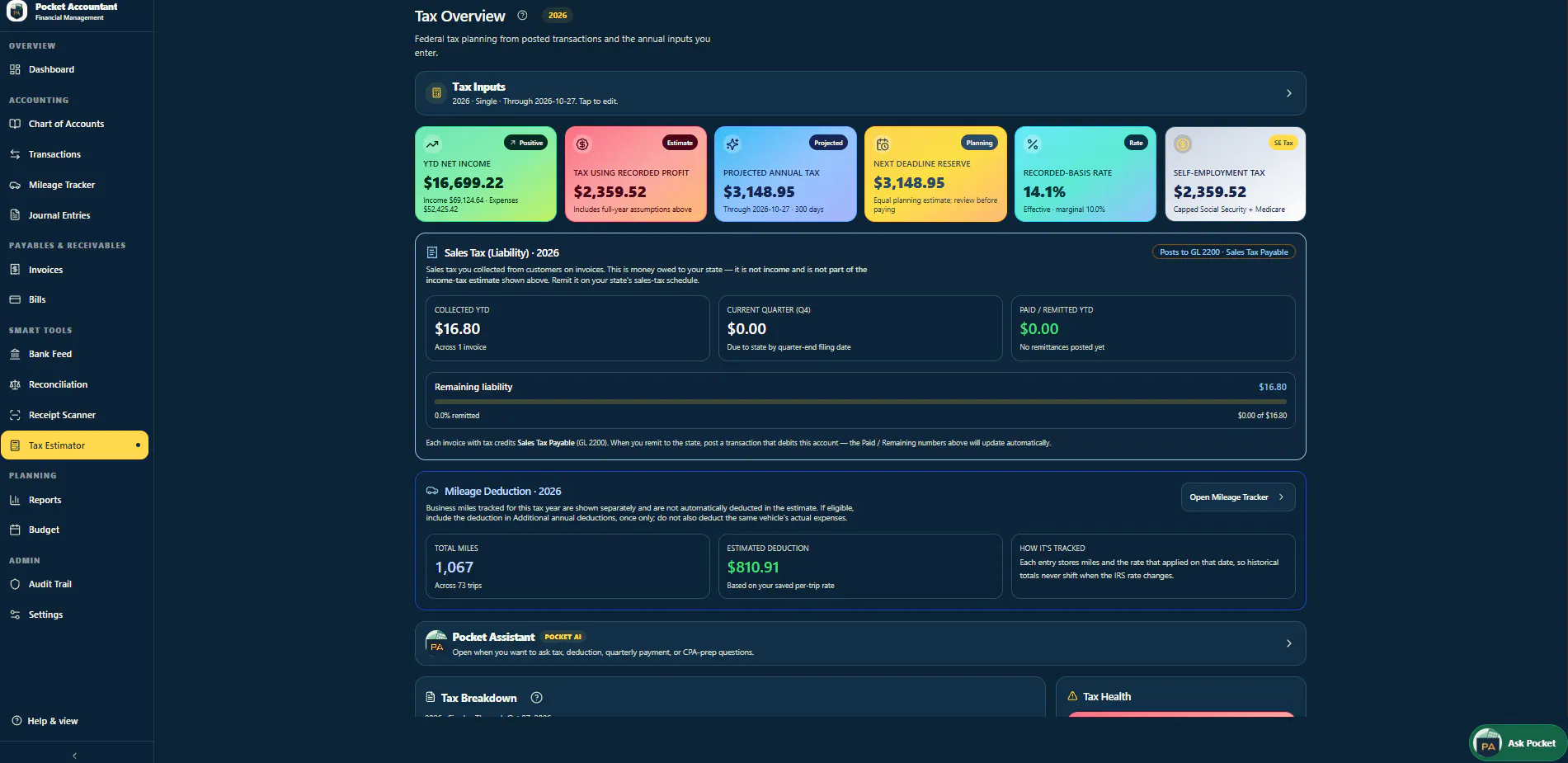Click Open Mileage Tracker button
The image size is (1568, 763).
pos(1237,497)
